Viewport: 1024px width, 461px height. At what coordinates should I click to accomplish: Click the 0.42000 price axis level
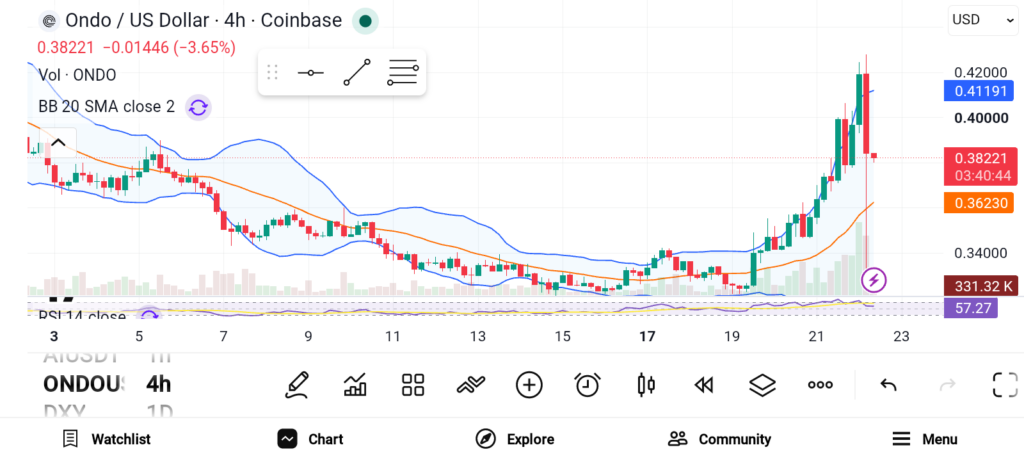click(980, 72)
